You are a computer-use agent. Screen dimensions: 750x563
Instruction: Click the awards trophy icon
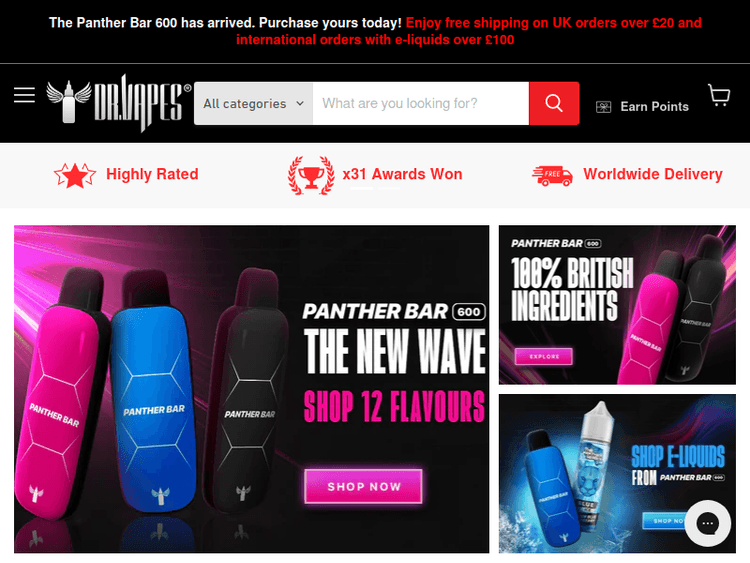coord(311,175)
